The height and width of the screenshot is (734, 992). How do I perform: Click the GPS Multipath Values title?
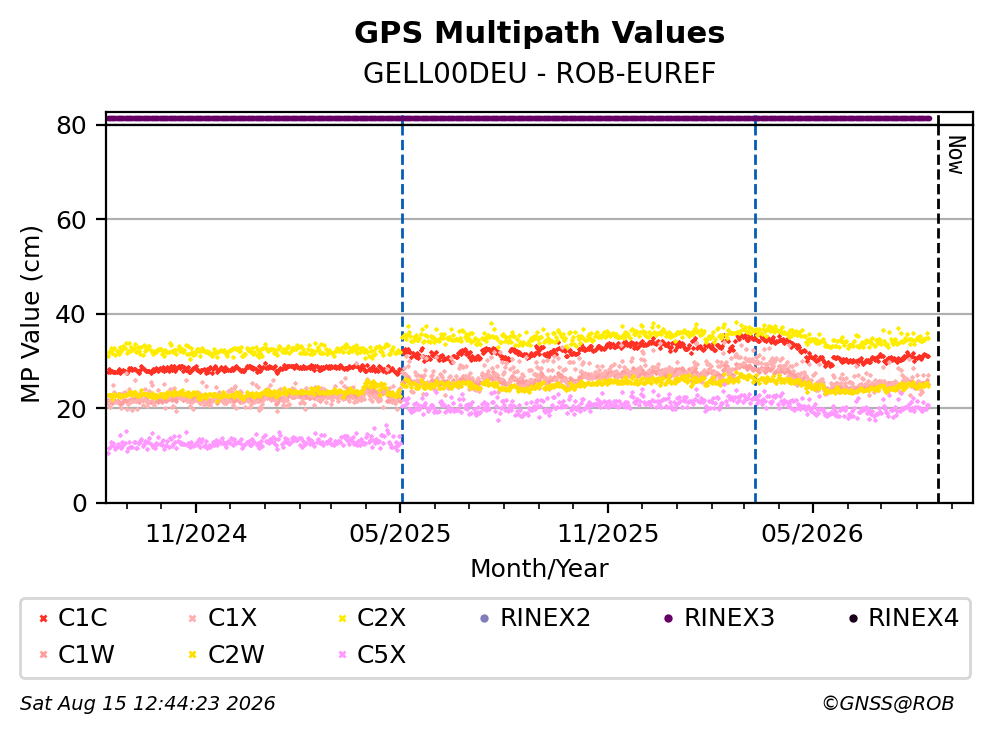[539, 33]
